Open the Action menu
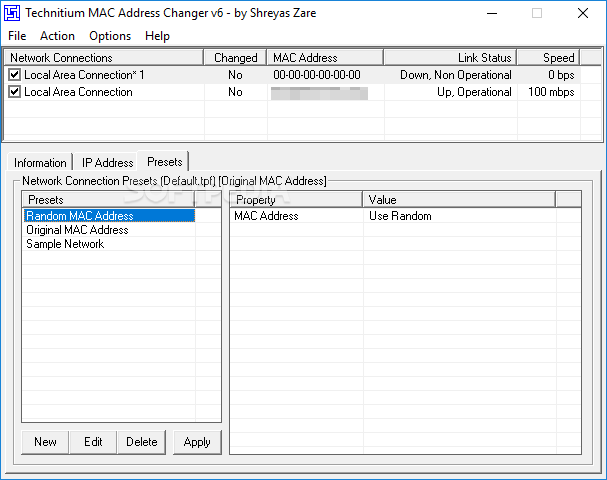The height and width of the screenshot is (480, 607). 57,36
